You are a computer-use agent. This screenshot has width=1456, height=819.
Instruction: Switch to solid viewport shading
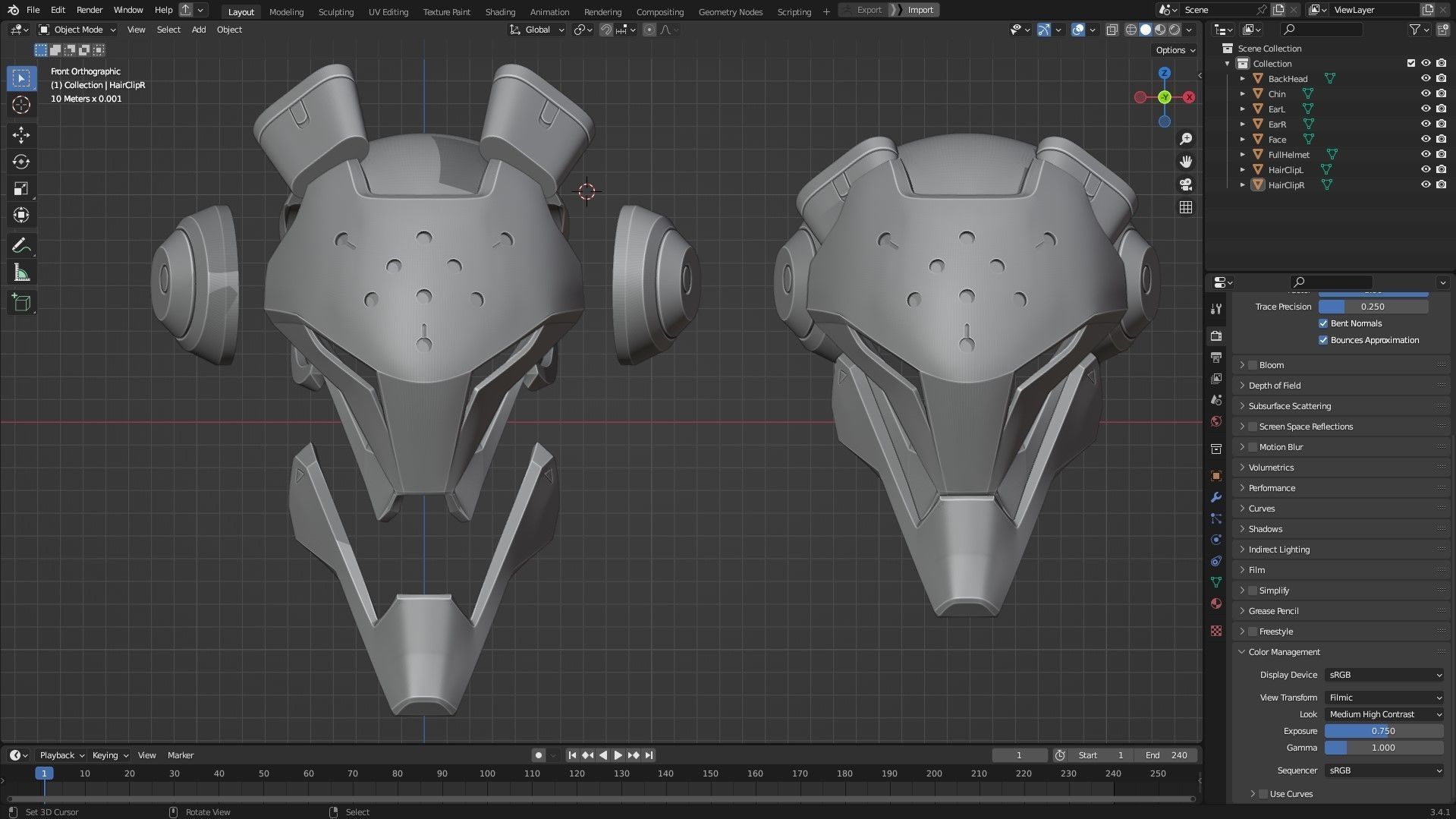point(1146,30)
